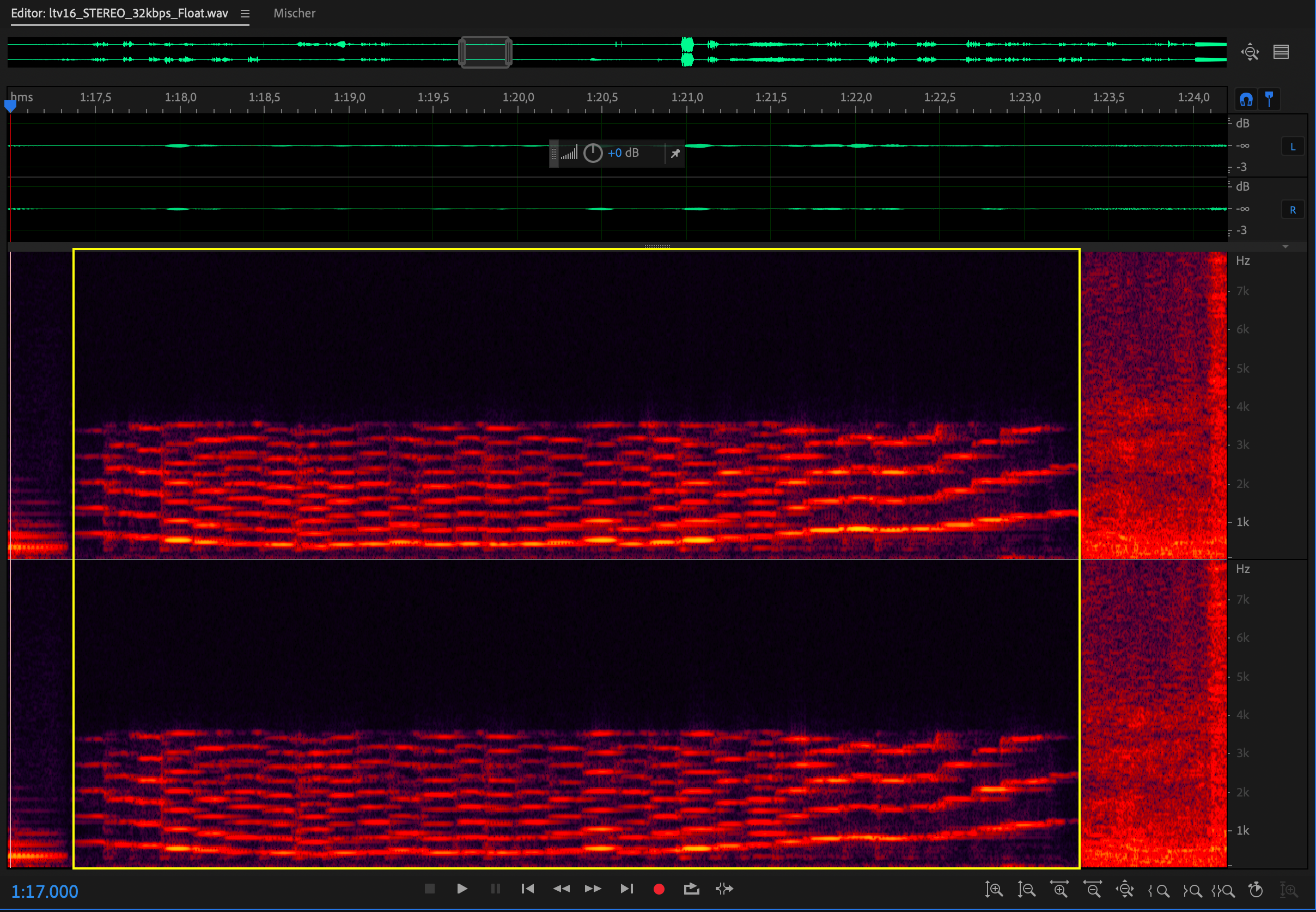Click the loop playback export icon
Image resolution: width=1316 pixels, height=912 pixels.
[691, 889]
